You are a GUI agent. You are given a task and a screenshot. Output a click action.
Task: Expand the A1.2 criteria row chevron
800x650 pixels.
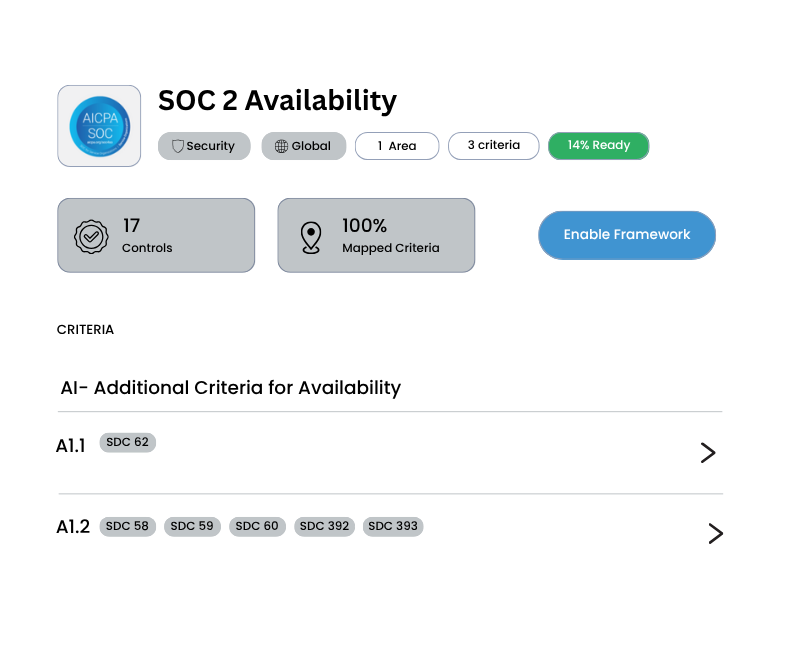715,533
